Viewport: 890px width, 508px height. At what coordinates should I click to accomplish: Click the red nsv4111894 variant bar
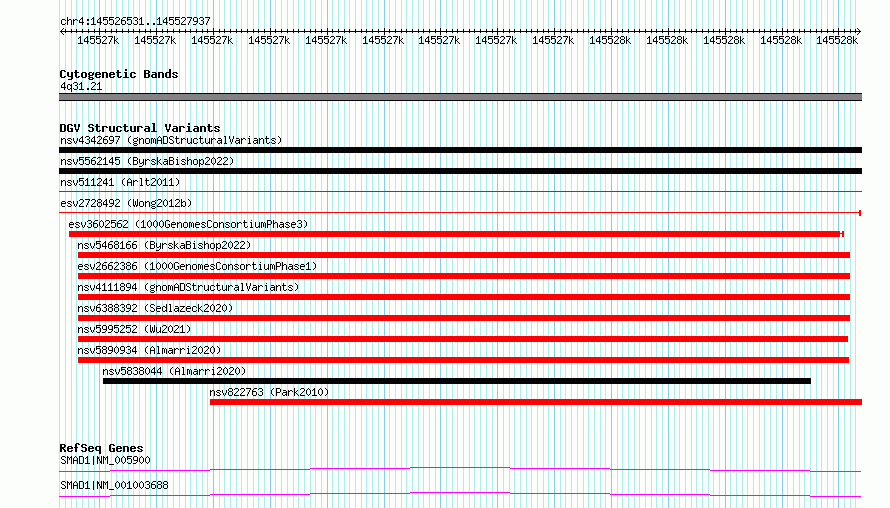point(464,297)
